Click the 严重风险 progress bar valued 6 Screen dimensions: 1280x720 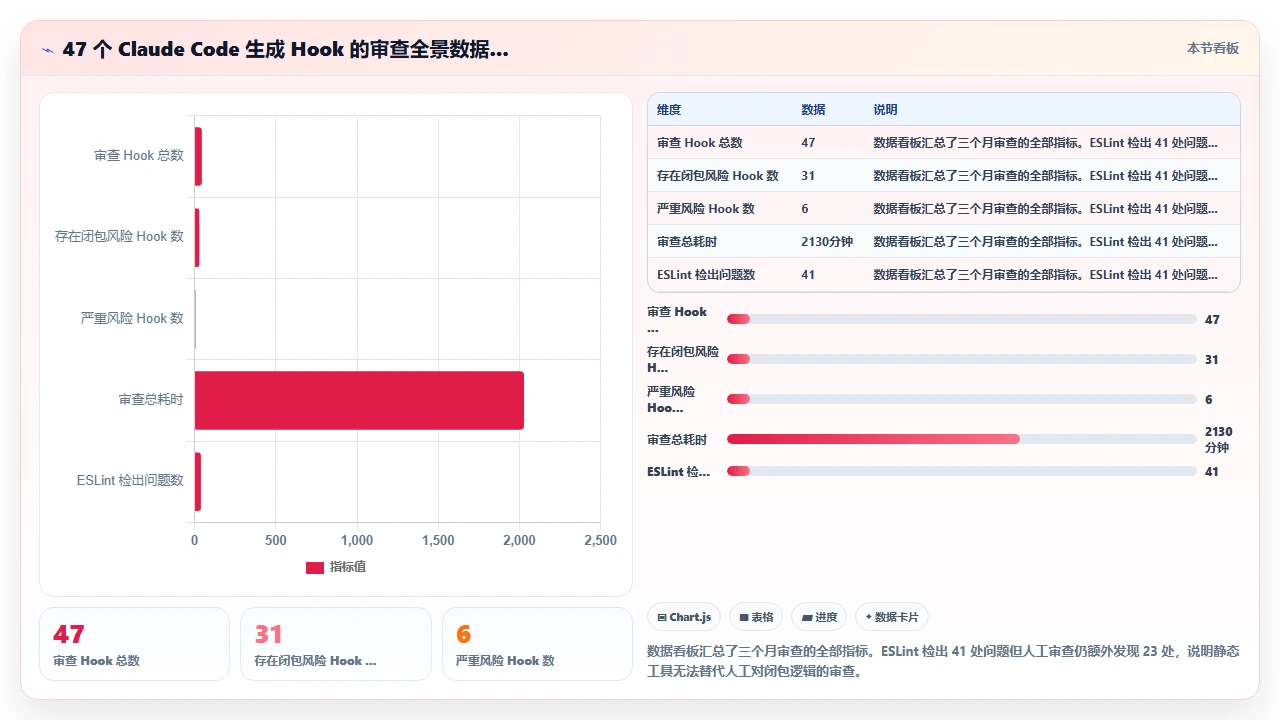(962, 399)
